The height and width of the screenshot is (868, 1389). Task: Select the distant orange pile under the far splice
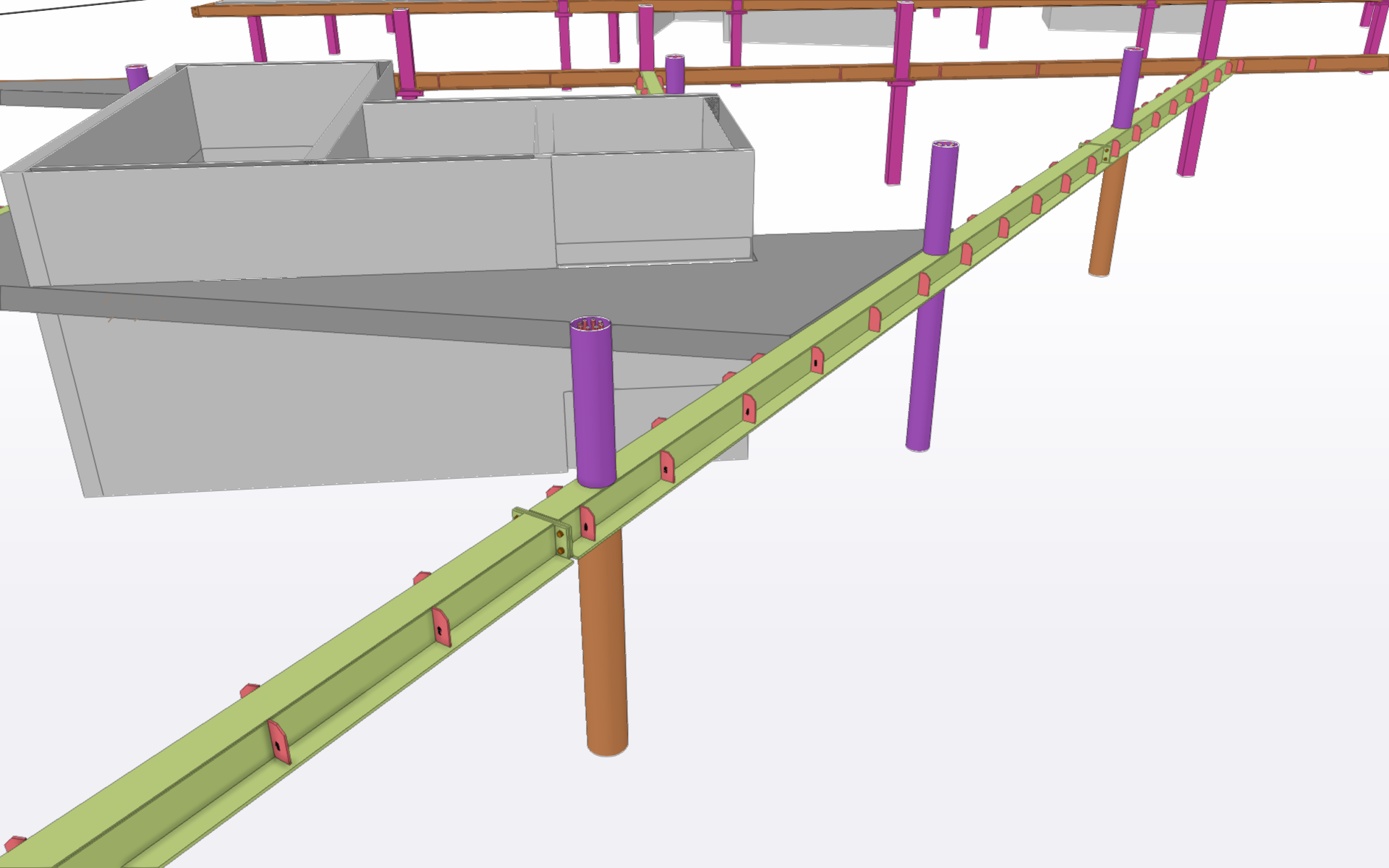point(1108,217)
